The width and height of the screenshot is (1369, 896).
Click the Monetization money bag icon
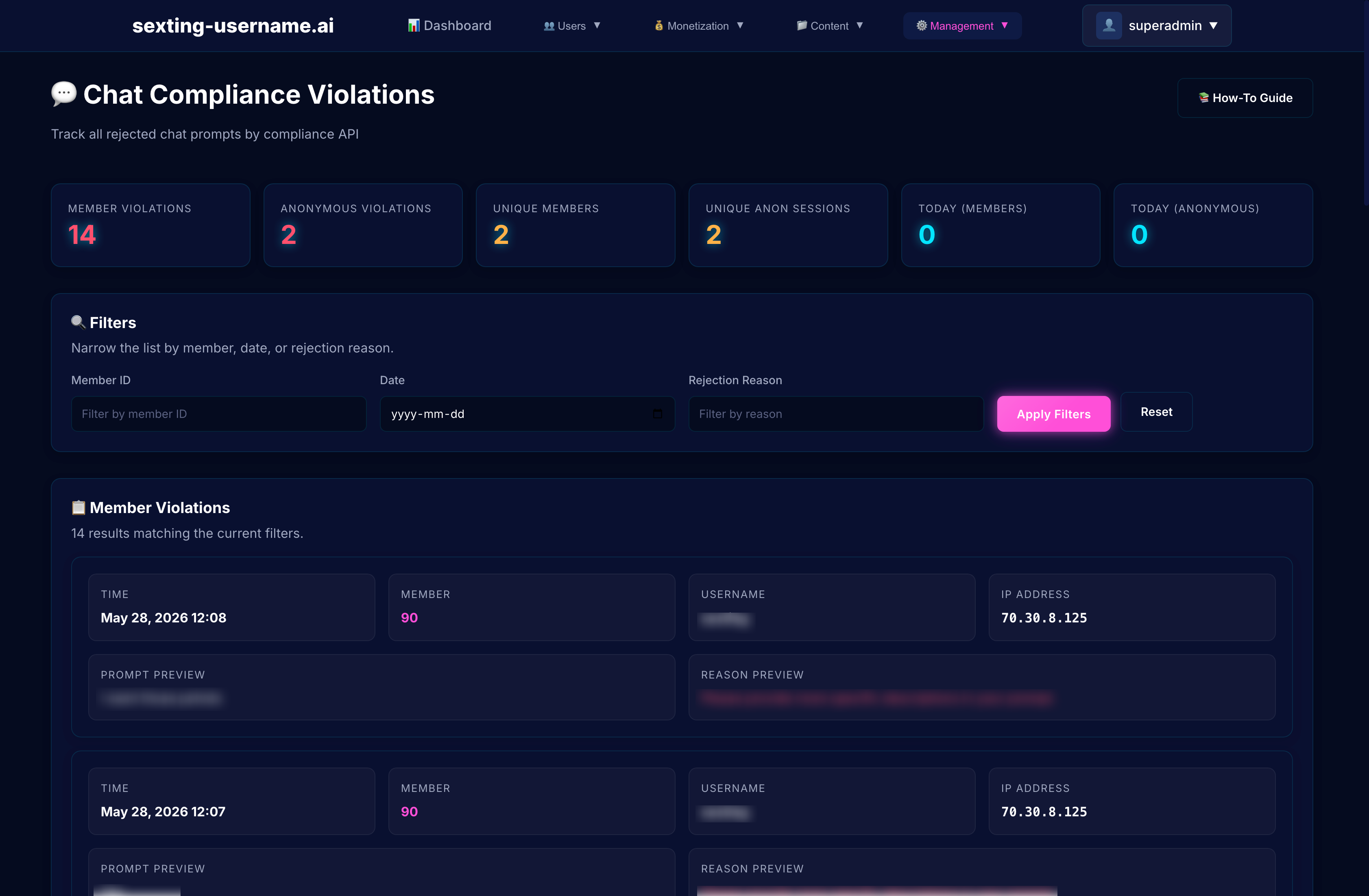pyautogui.click(x=659, y=26)
